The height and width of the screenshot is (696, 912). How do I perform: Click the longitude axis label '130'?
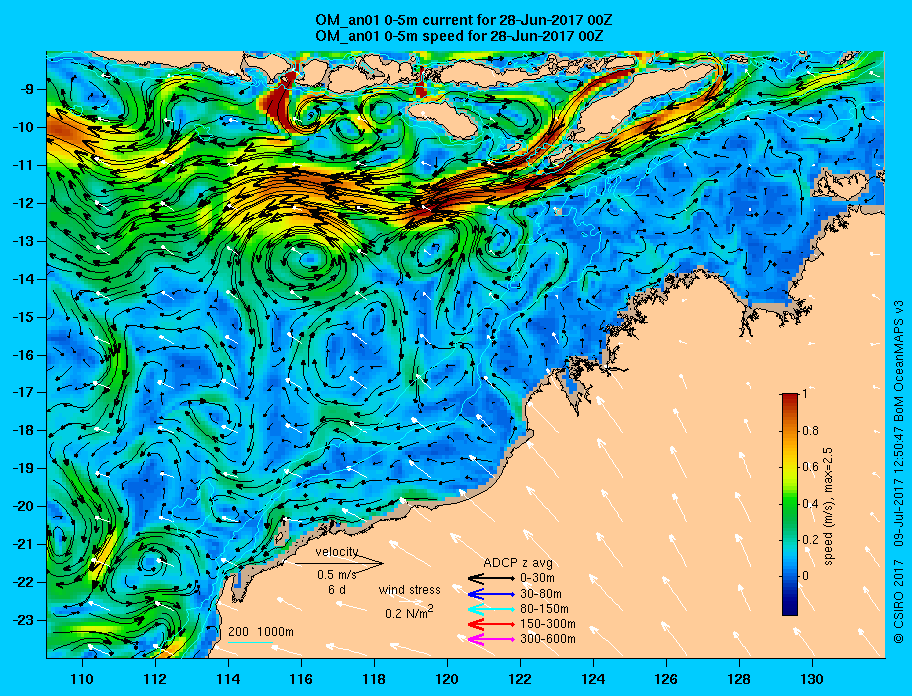click(x=812, y=679)
